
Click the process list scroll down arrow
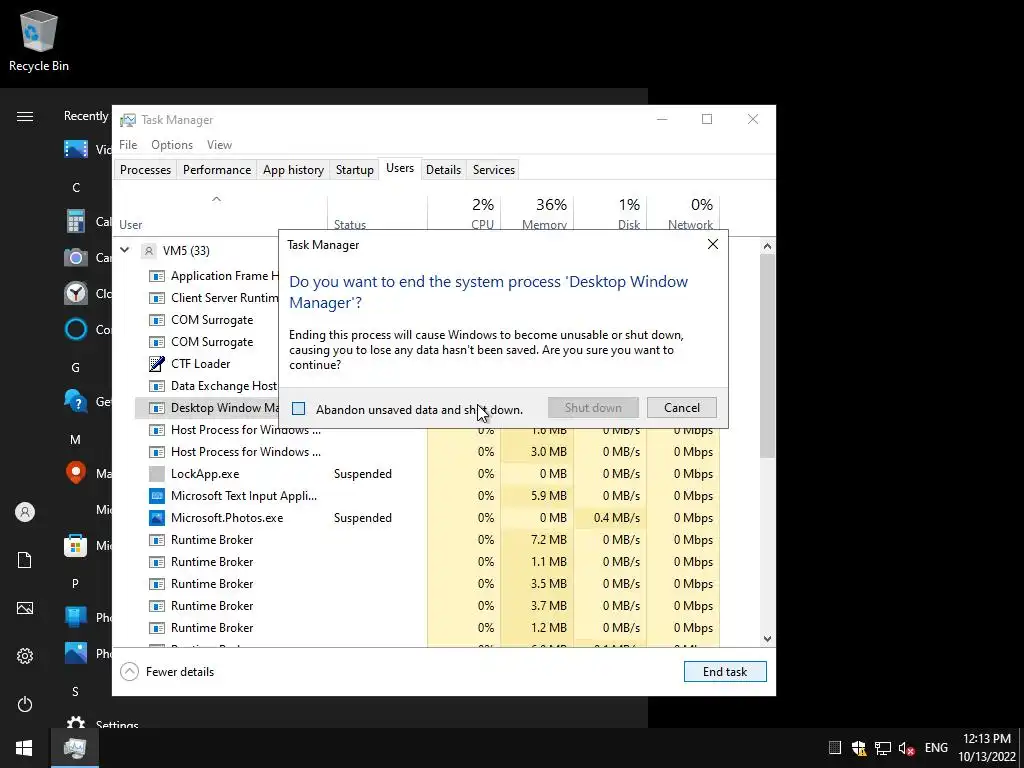[767, 639]
